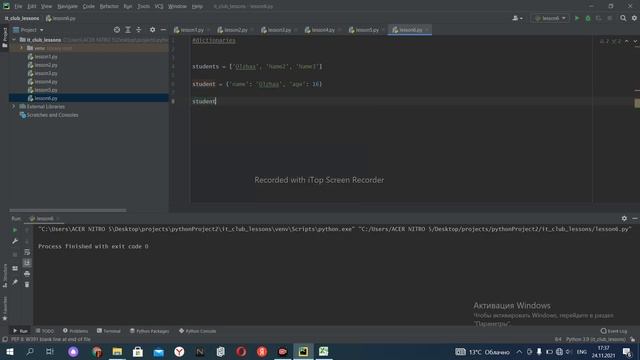Screen dimensions: 640x360
Task: Open notification center in taskbar
Action: pyautogui.click(x=627, y=352)
